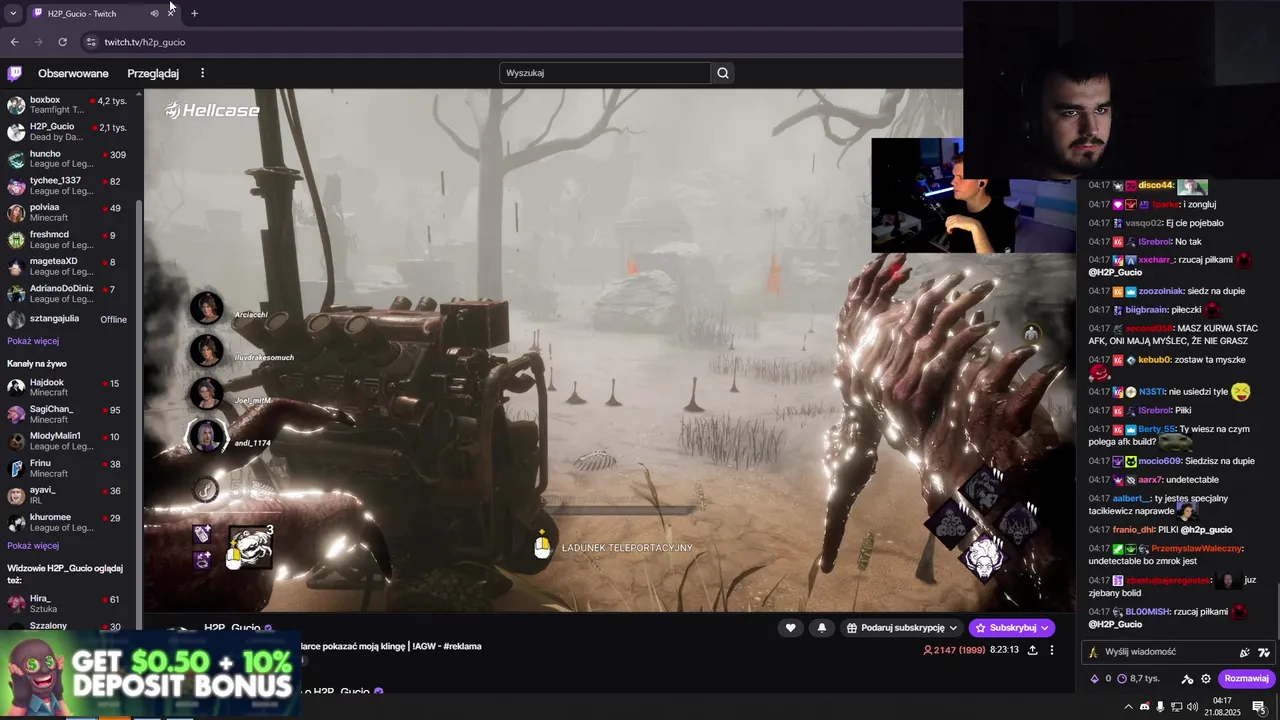Image resolution: width=1280 pixels, height=720 pixels.
Task: Open the bits diamond icon
Action: (x=1094, y=679)
